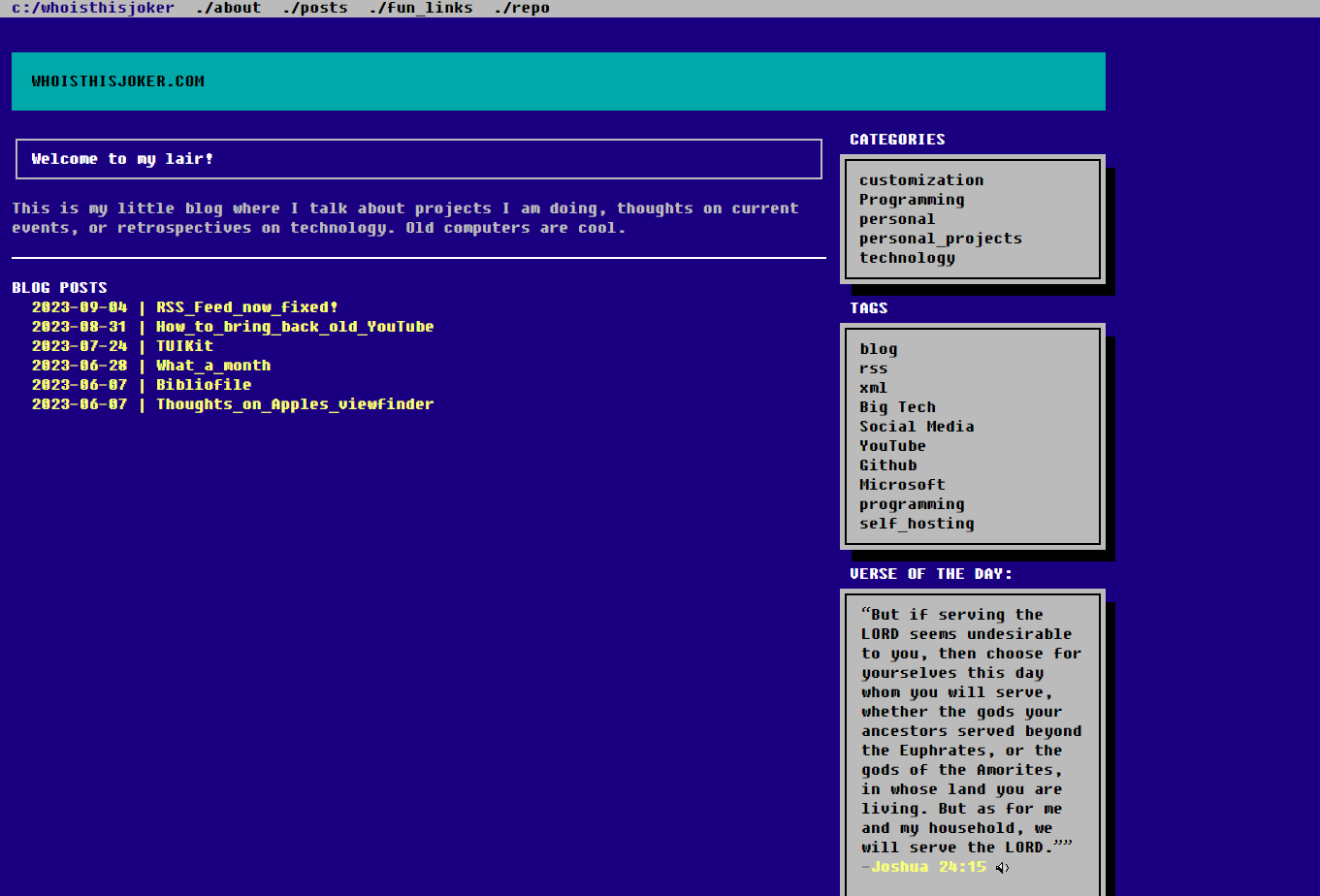The width and height of the screenshot is (1320, 896).
Task: Choose the rss tag
Action: [873, 368]
